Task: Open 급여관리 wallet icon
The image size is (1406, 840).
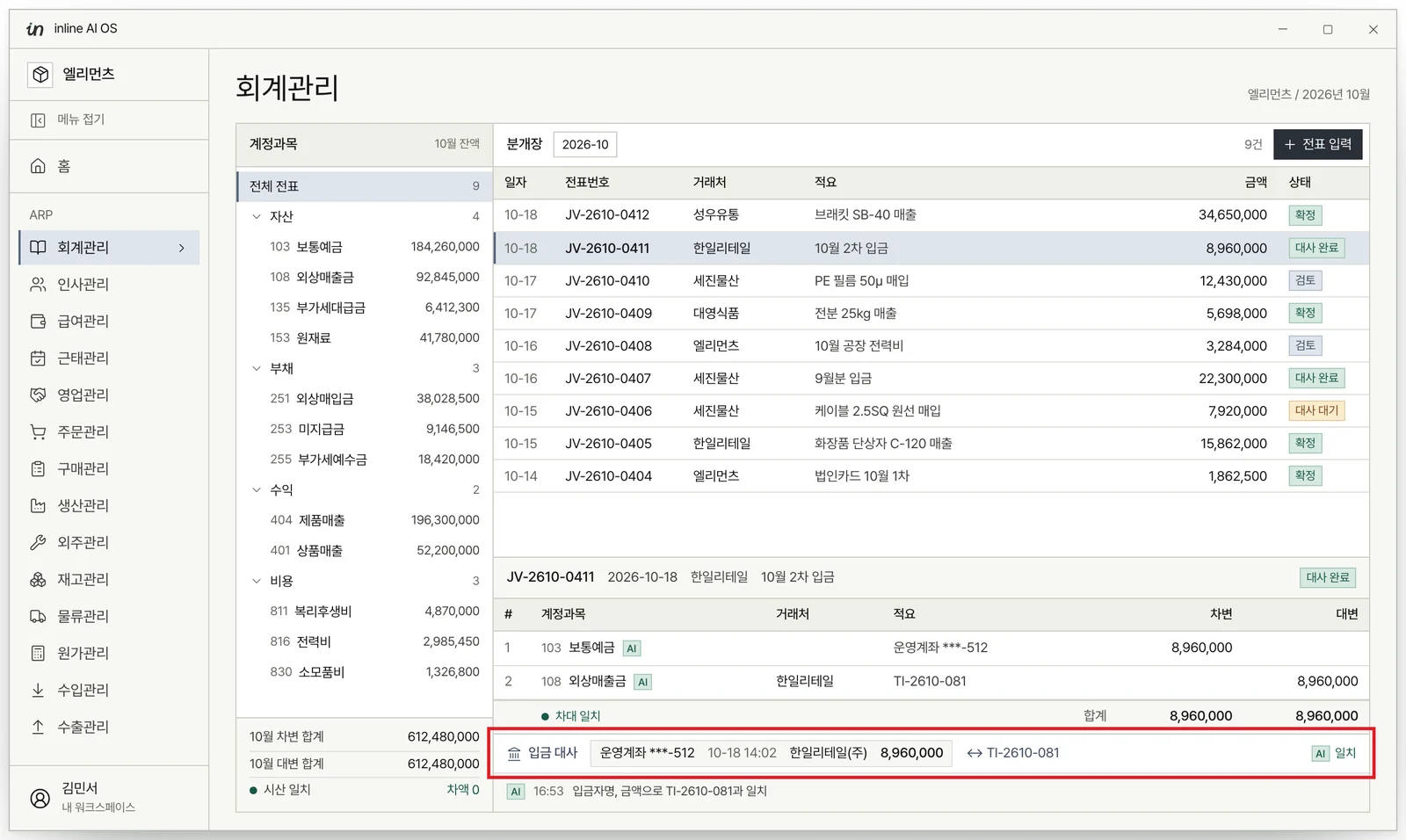Action: pos(38,322)
